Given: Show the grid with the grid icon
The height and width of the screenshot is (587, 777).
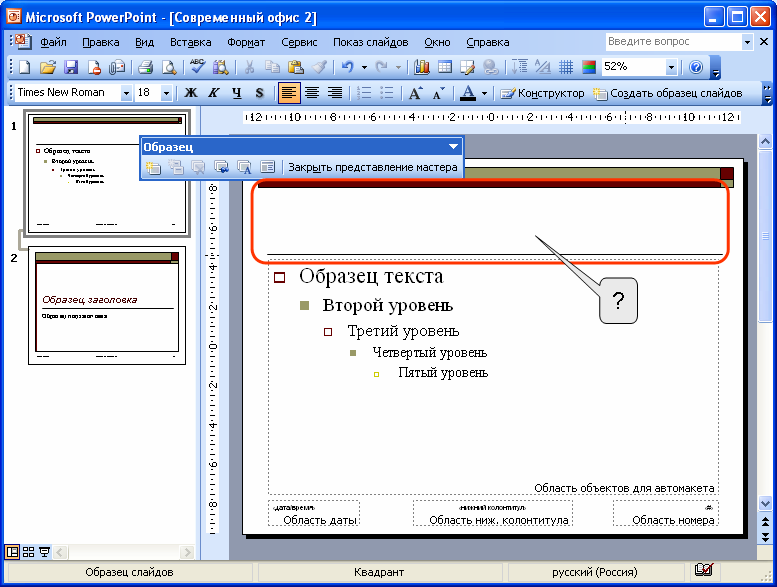Looking at the screenshot, I should (566, 67).
